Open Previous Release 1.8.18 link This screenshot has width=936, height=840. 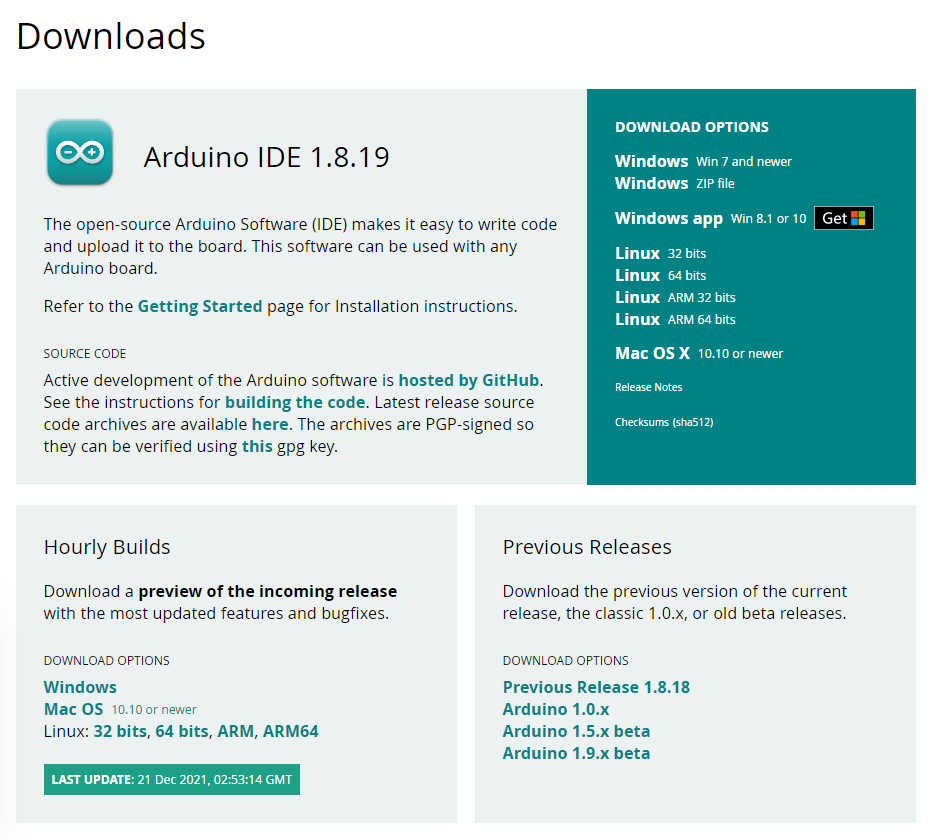click(x=596, y=687)
